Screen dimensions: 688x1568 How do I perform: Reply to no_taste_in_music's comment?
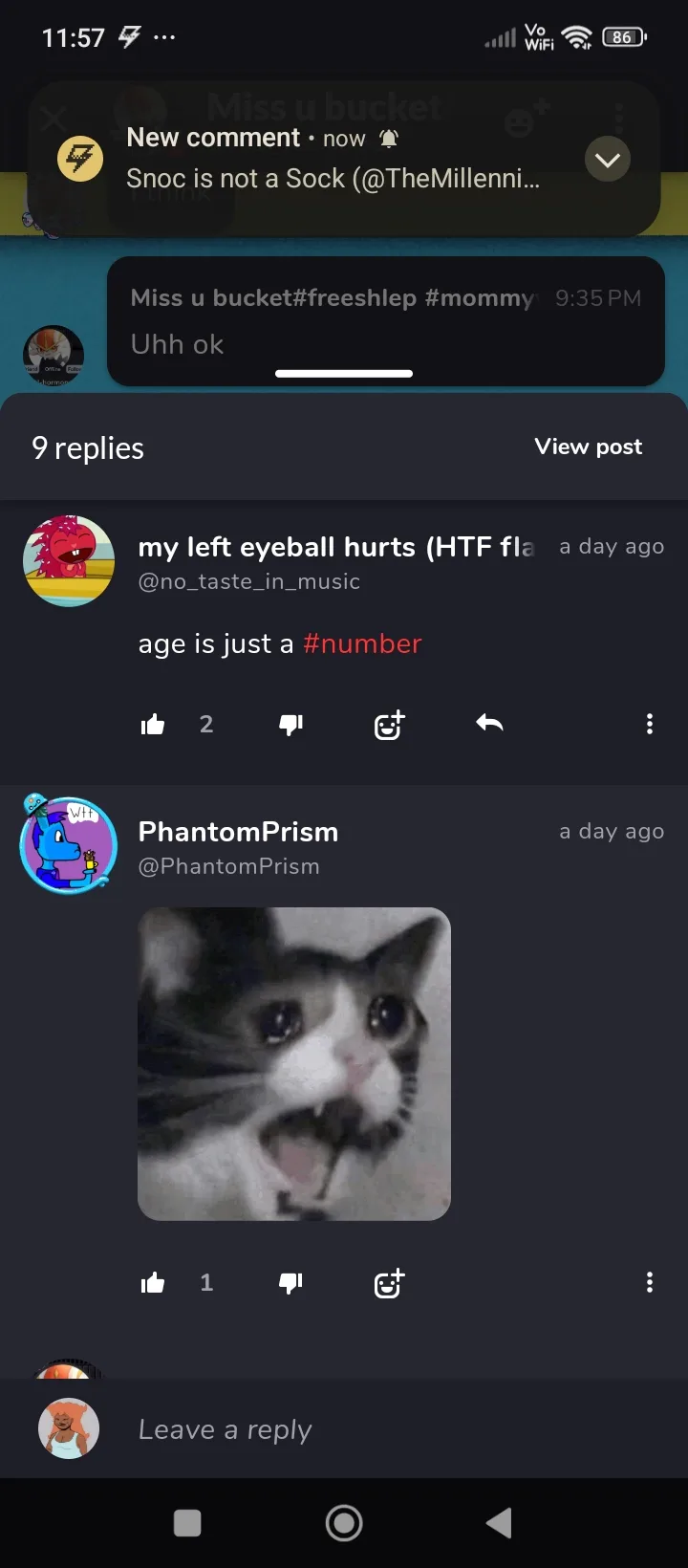tap(489, 724)
